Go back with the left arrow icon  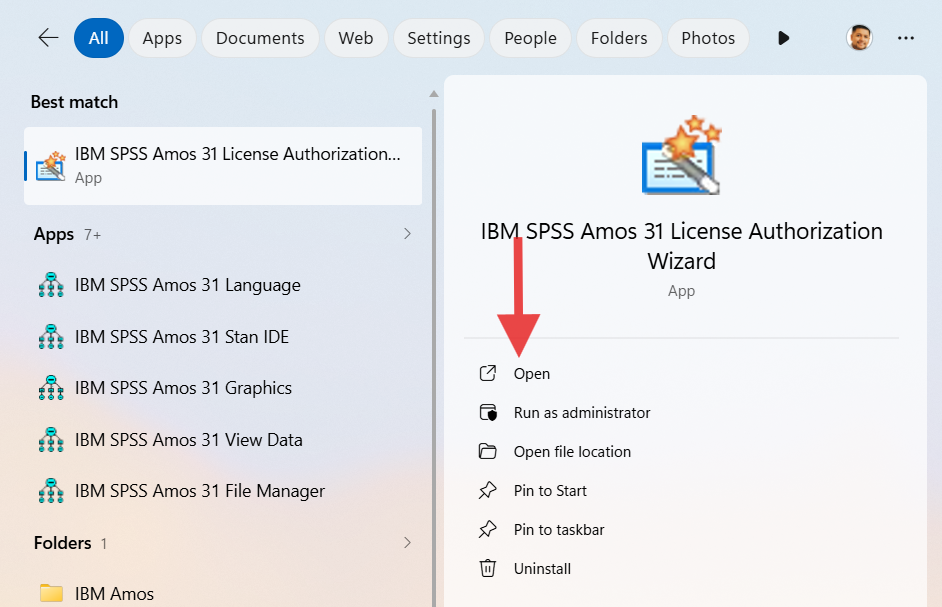[48, 38]
